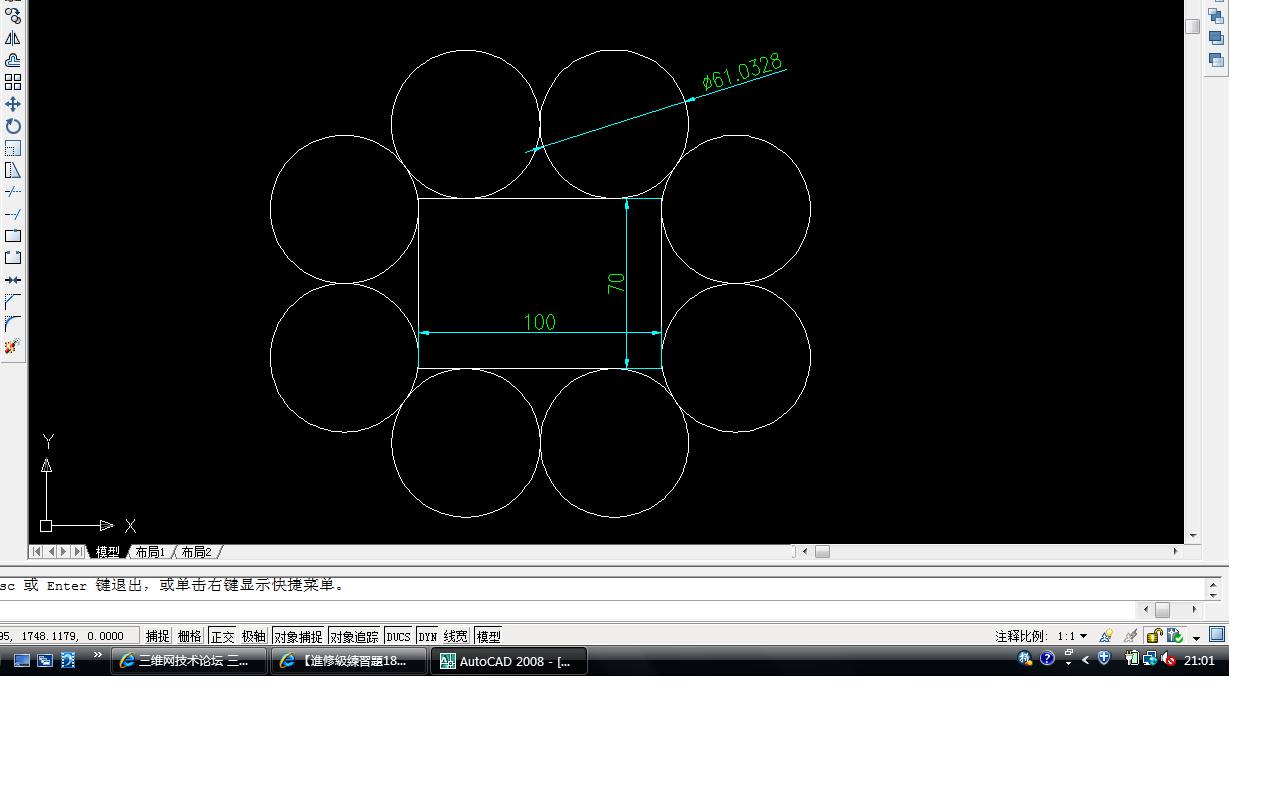
Task: Switch to the 模型 tab
Action: click(107, 552)
